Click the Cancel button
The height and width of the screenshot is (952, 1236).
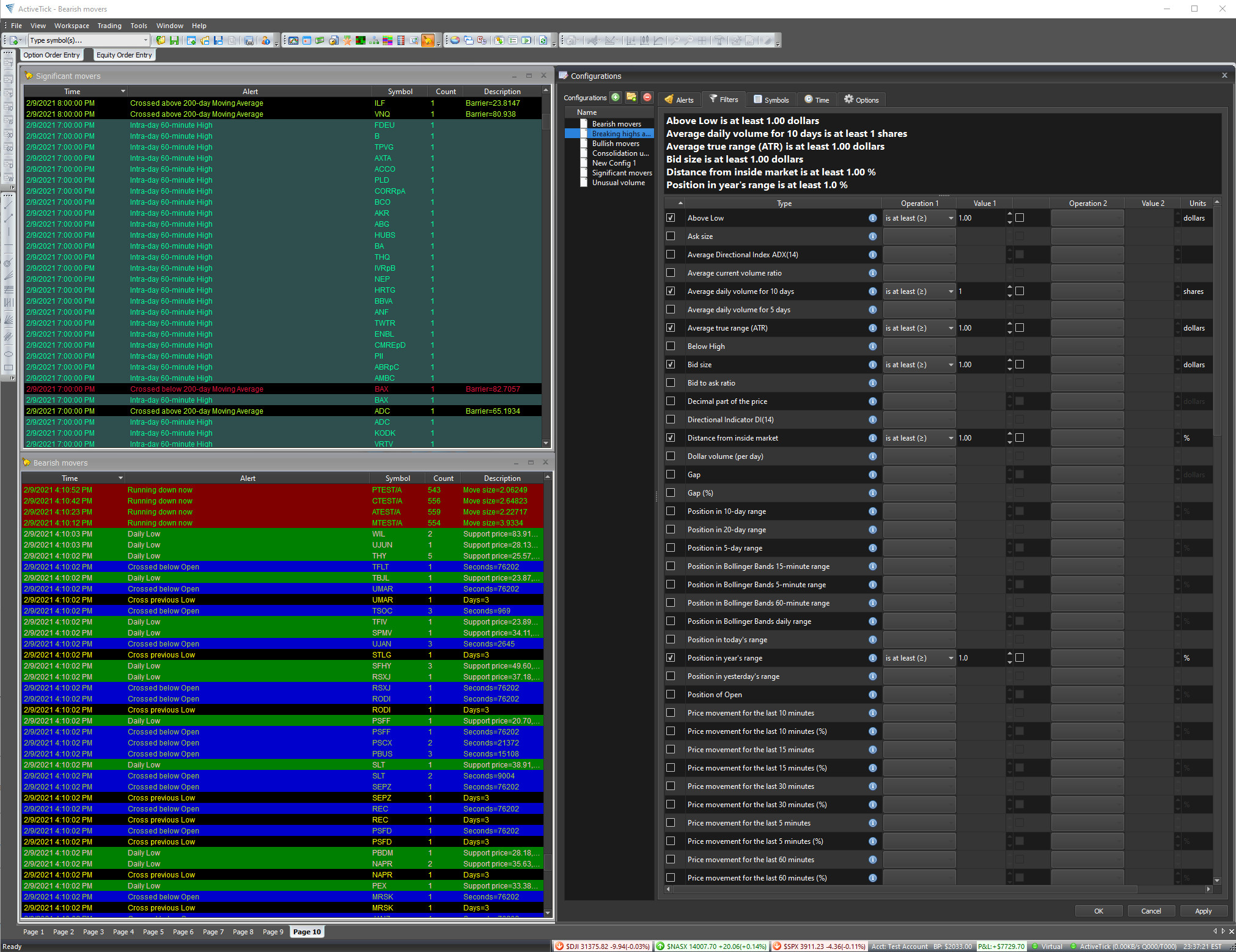tap(1151, 911)
